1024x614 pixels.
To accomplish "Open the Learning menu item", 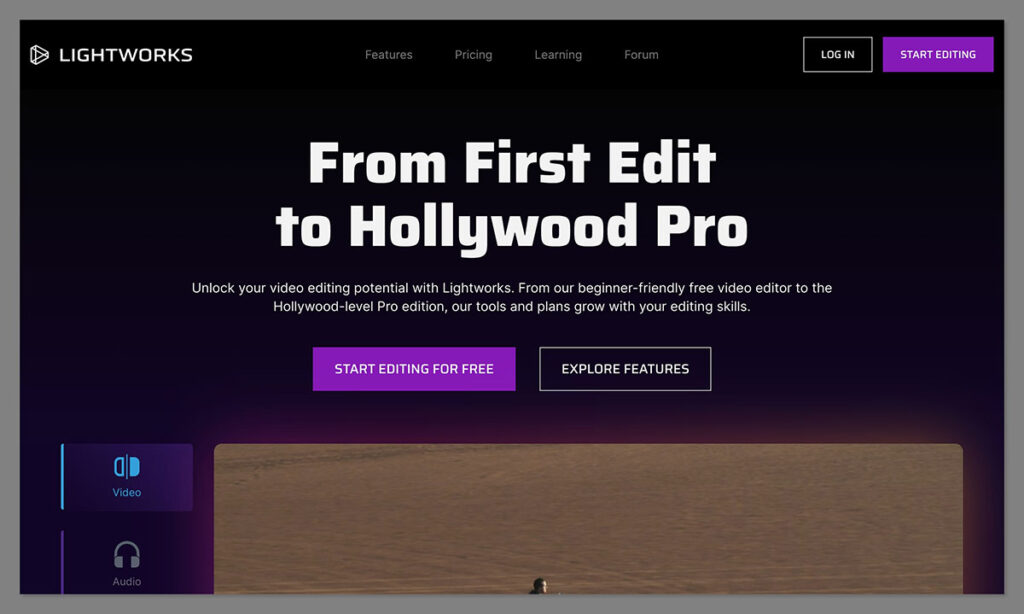I will pyautogui.click(x=558, y=55).
